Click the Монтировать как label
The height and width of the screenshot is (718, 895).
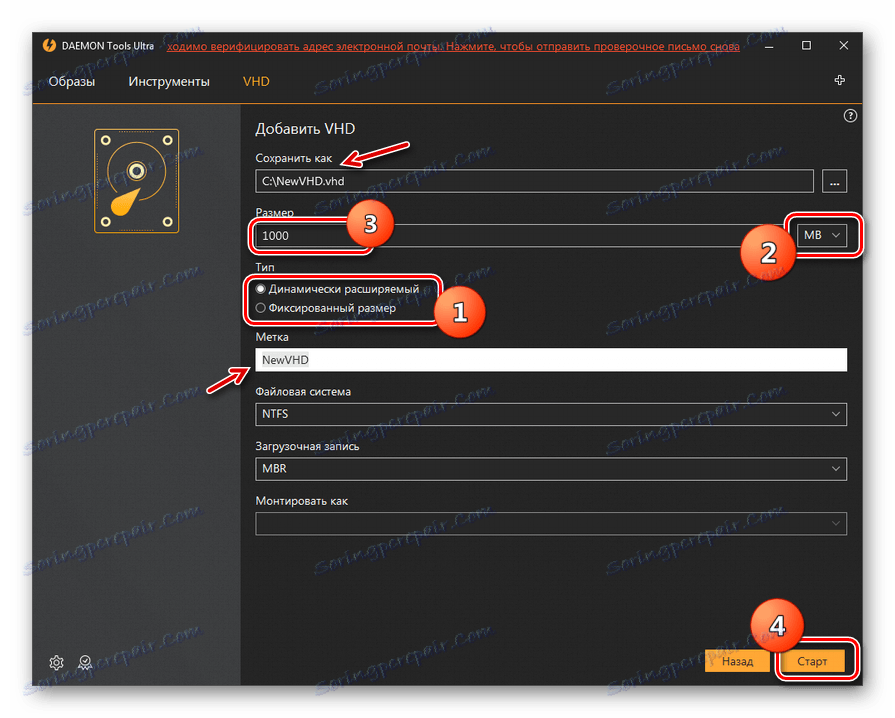click(x=301, y=501)
